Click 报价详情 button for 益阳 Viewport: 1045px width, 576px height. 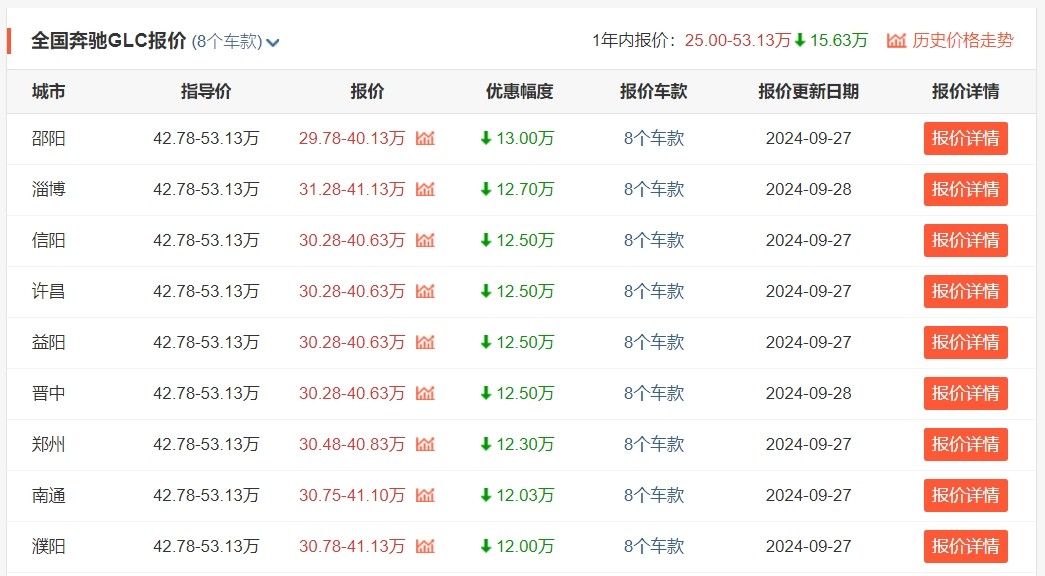point(966,342)
